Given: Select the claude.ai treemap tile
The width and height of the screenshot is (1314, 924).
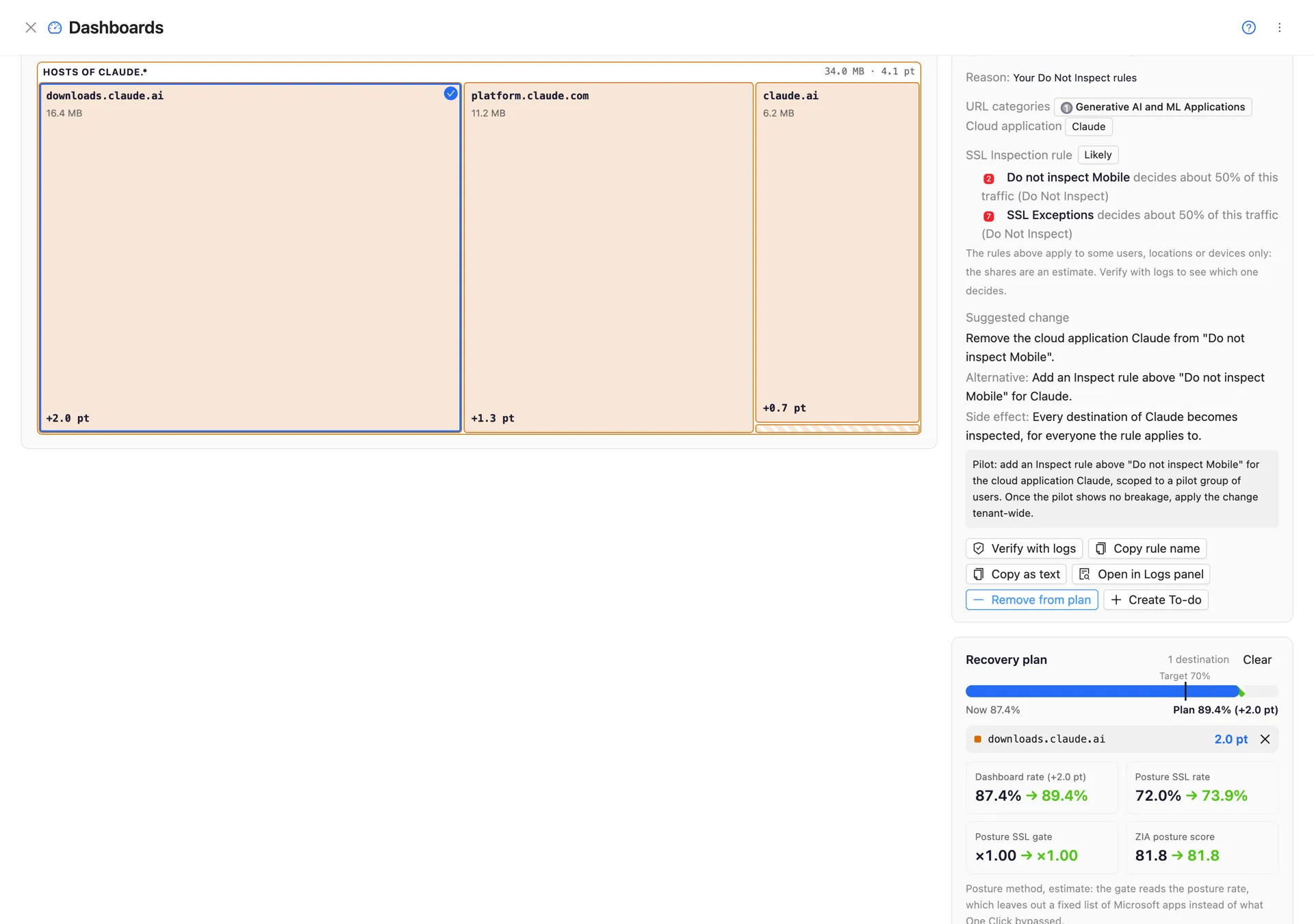Looking at the screenshot, I should tap(837, 253).
